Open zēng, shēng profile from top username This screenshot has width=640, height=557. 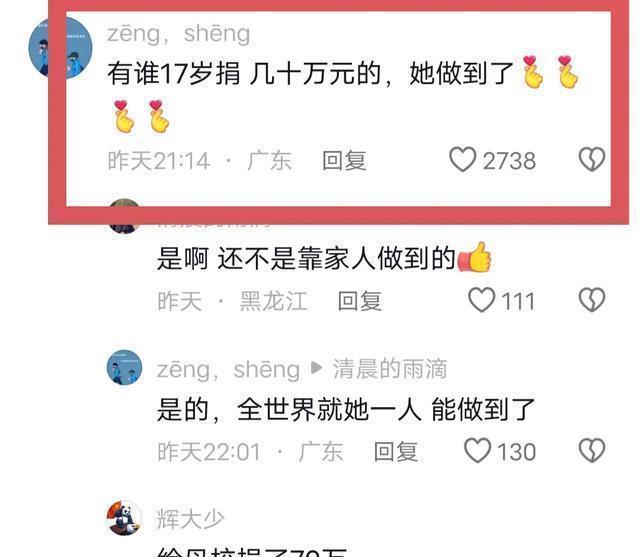click(x=178, y=33)
